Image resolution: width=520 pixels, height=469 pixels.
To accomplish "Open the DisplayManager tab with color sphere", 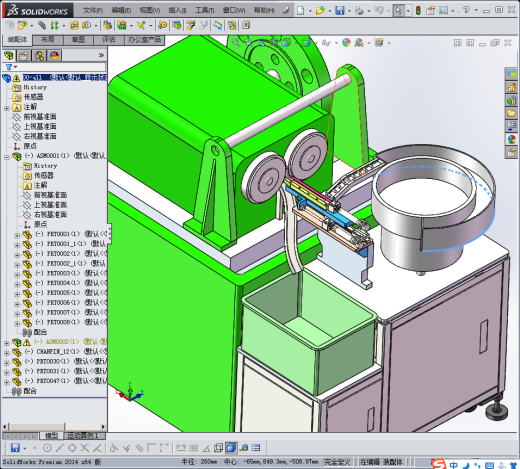I will (54, 55).
